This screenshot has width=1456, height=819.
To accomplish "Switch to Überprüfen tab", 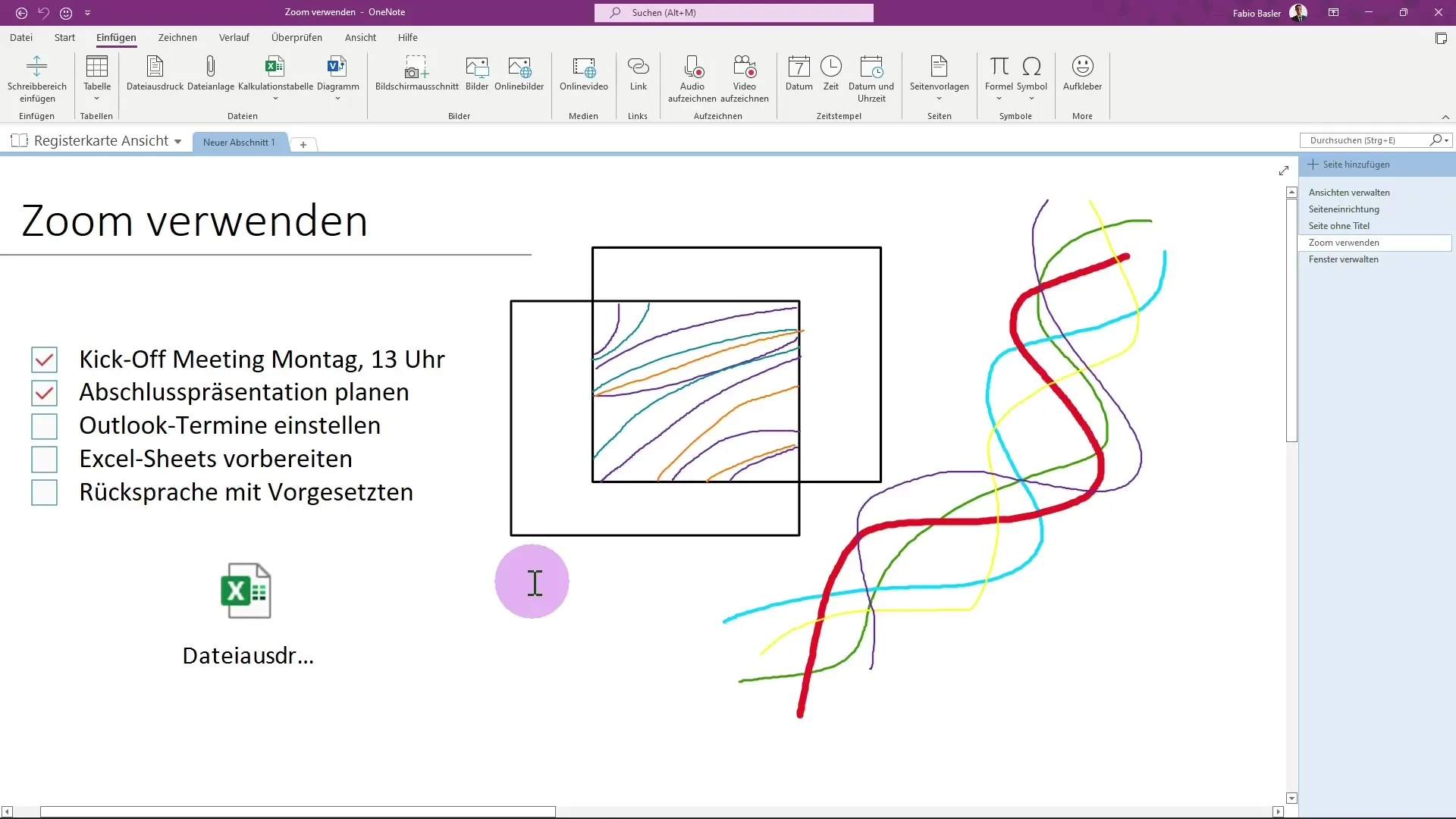I will pyautogui.click(x=297, y=37).
